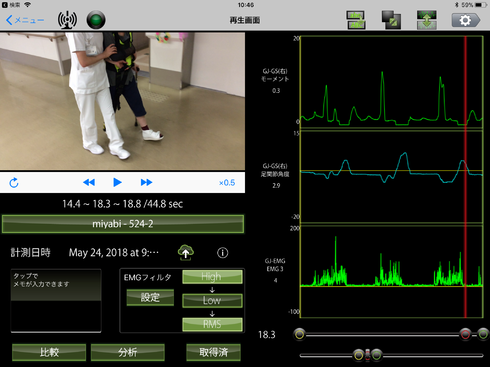Screen dimensions: 490x367
Task: Tap the GJ-EMG EMG 3 graph
Action: (392, 271)
